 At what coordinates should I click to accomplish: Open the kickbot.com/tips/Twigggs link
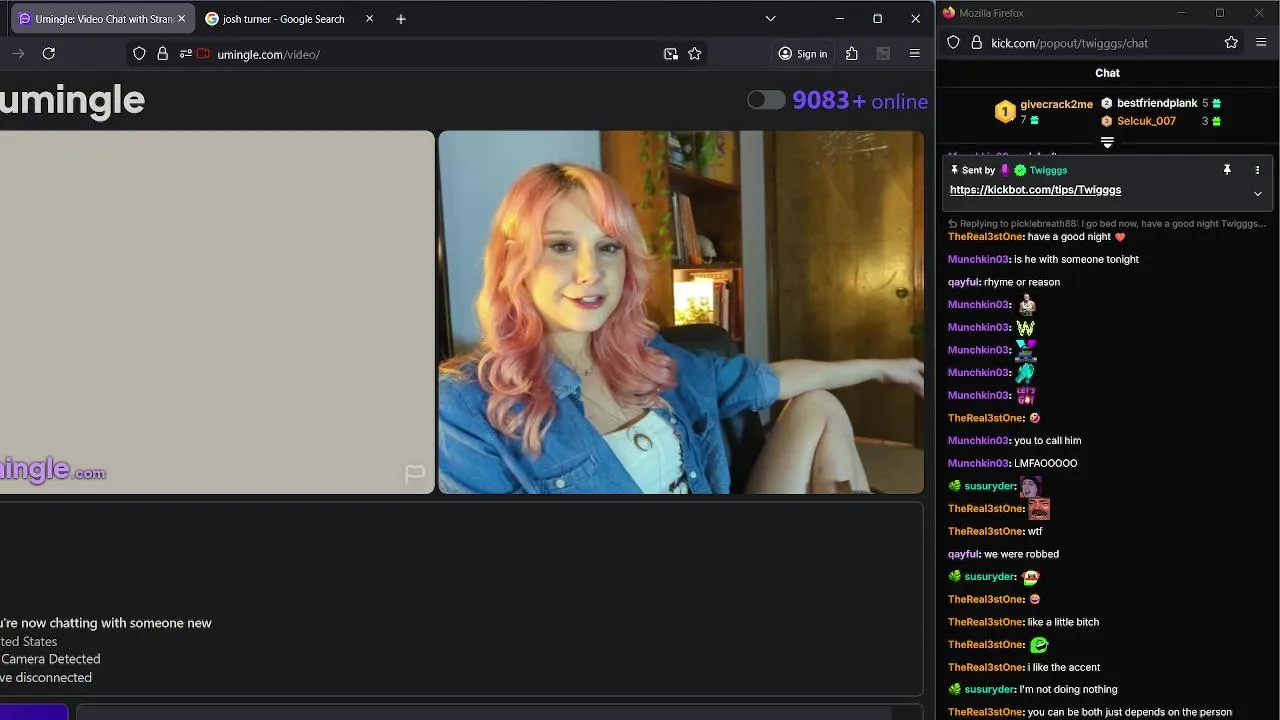pyautogui.click(x=1035, y=190)
